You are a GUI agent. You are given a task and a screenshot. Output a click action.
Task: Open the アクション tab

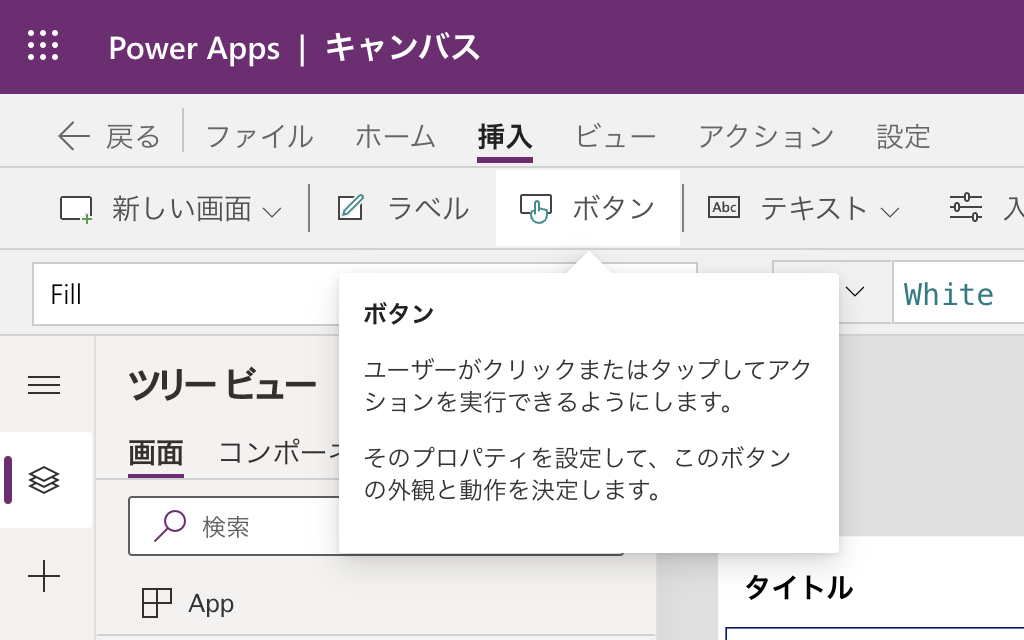point(766,136)
